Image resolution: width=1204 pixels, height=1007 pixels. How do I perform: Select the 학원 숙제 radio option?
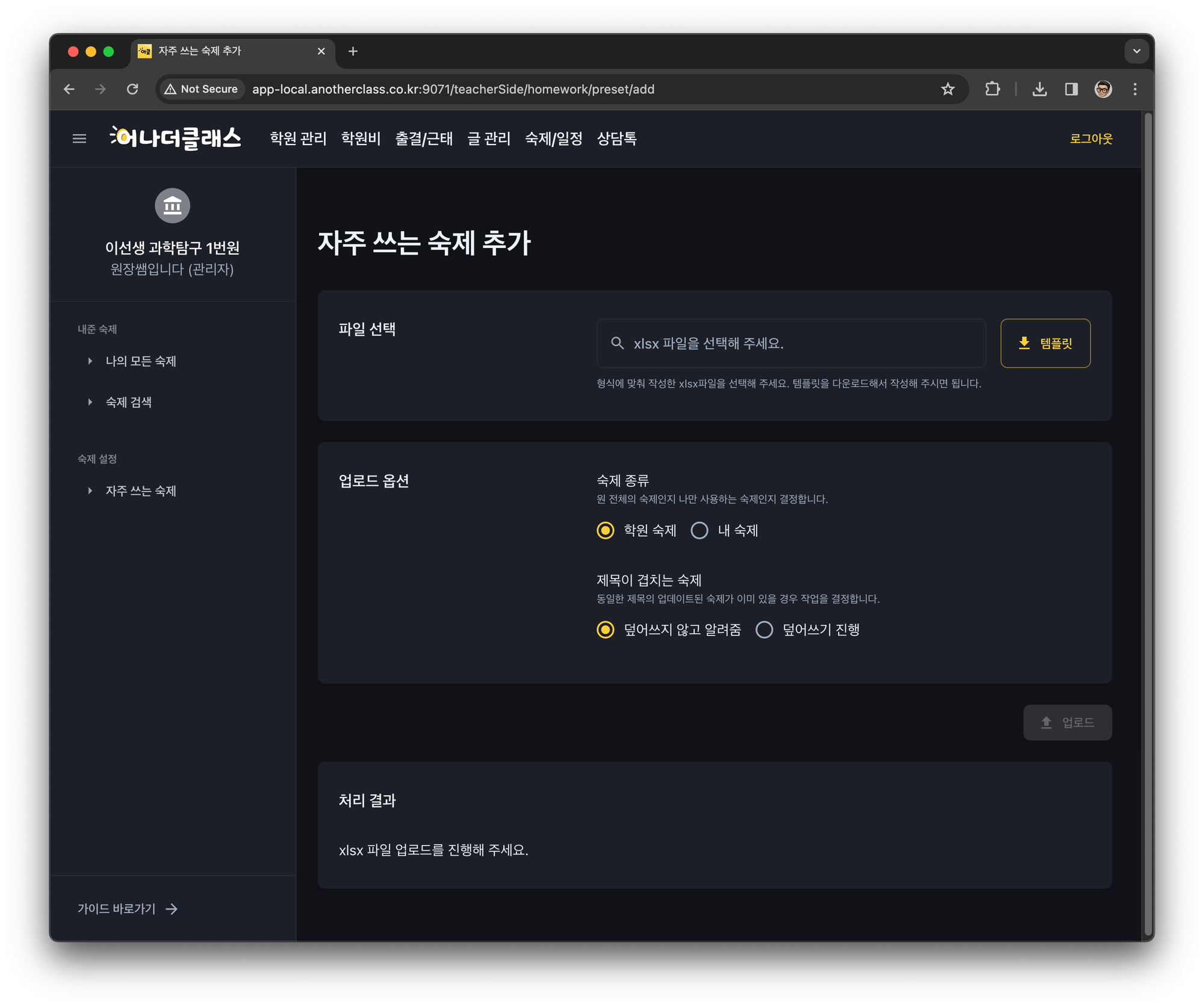pos(606,530)
